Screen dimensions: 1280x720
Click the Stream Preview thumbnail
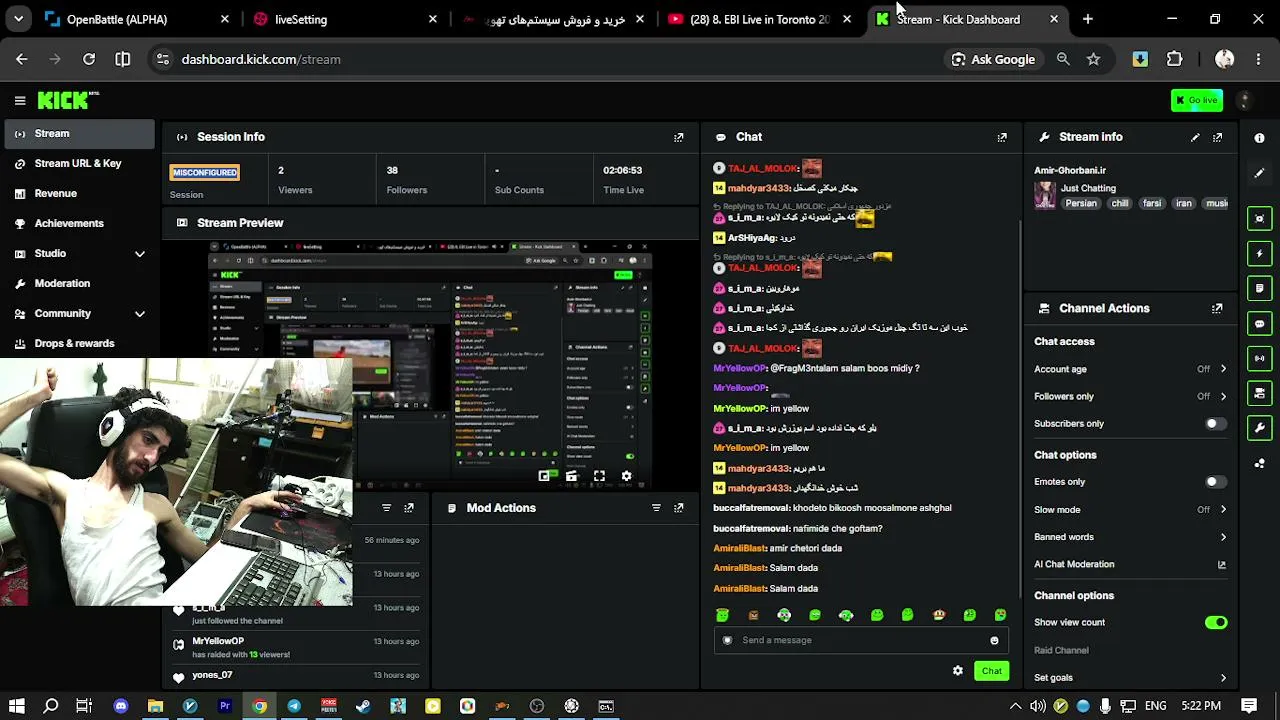(x=431, y=365)
